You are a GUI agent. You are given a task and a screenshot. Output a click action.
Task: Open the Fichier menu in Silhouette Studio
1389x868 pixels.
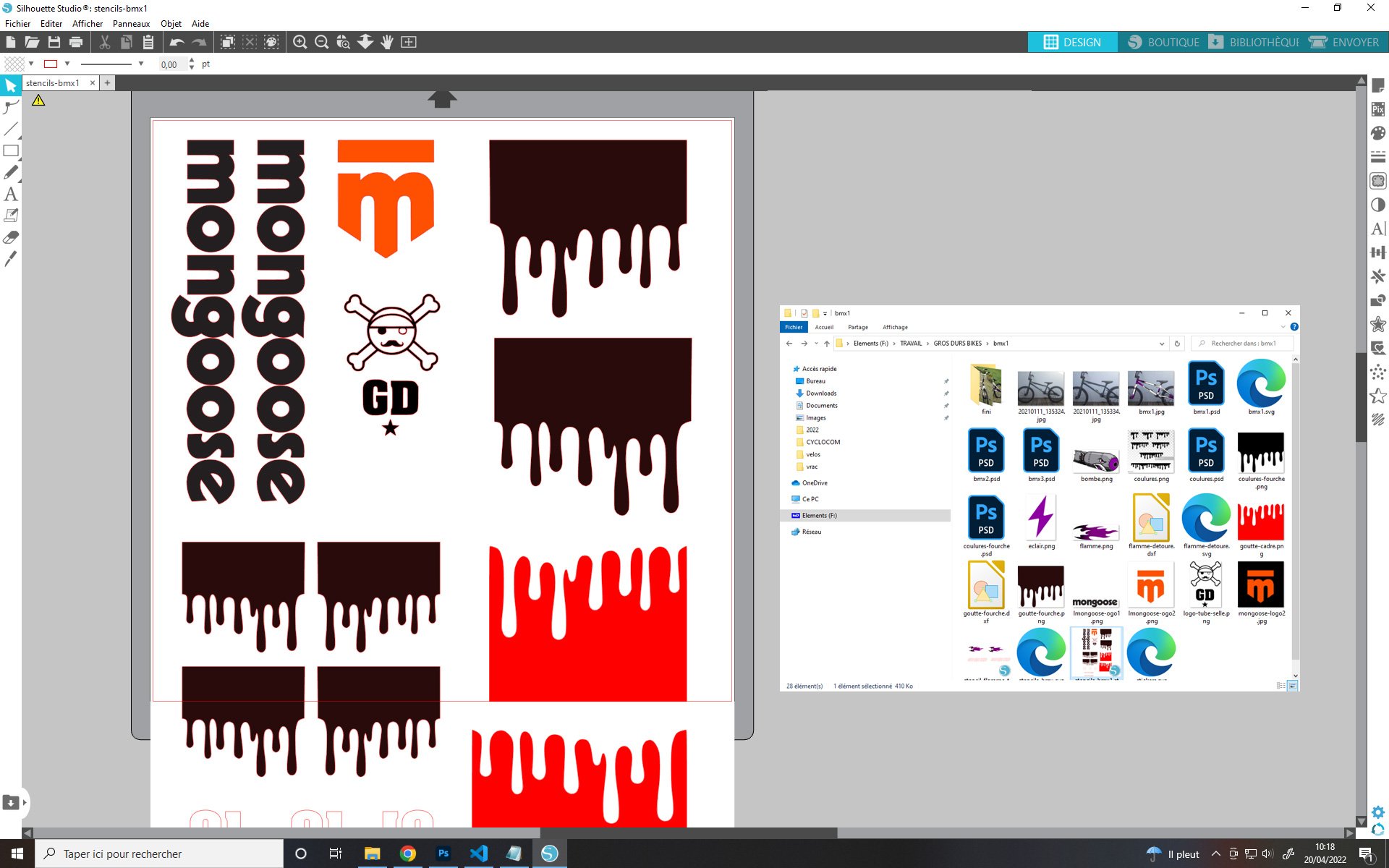tap(18, 24)
